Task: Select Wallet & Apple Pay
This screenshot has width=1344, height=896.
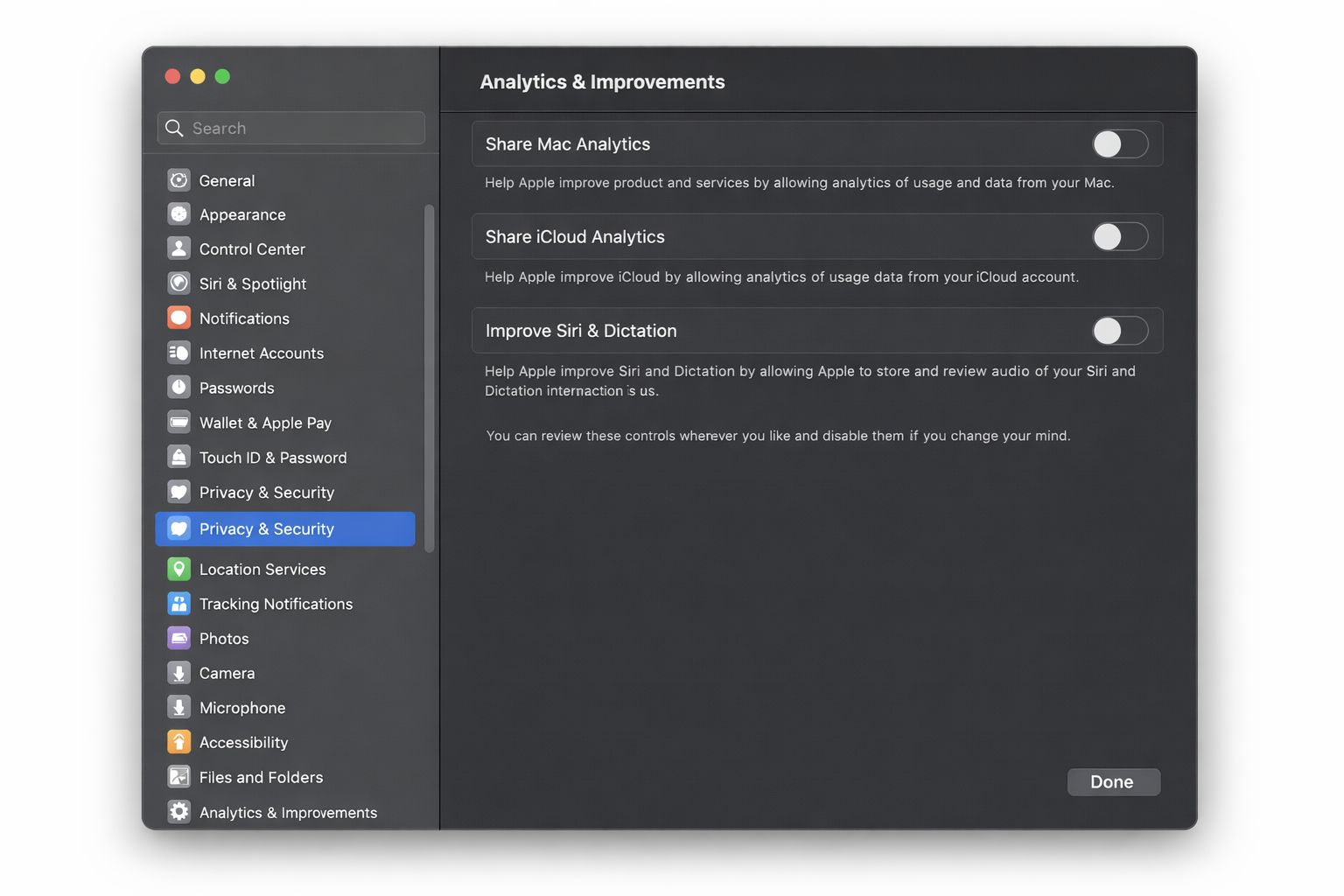Action: click(265, 423)
